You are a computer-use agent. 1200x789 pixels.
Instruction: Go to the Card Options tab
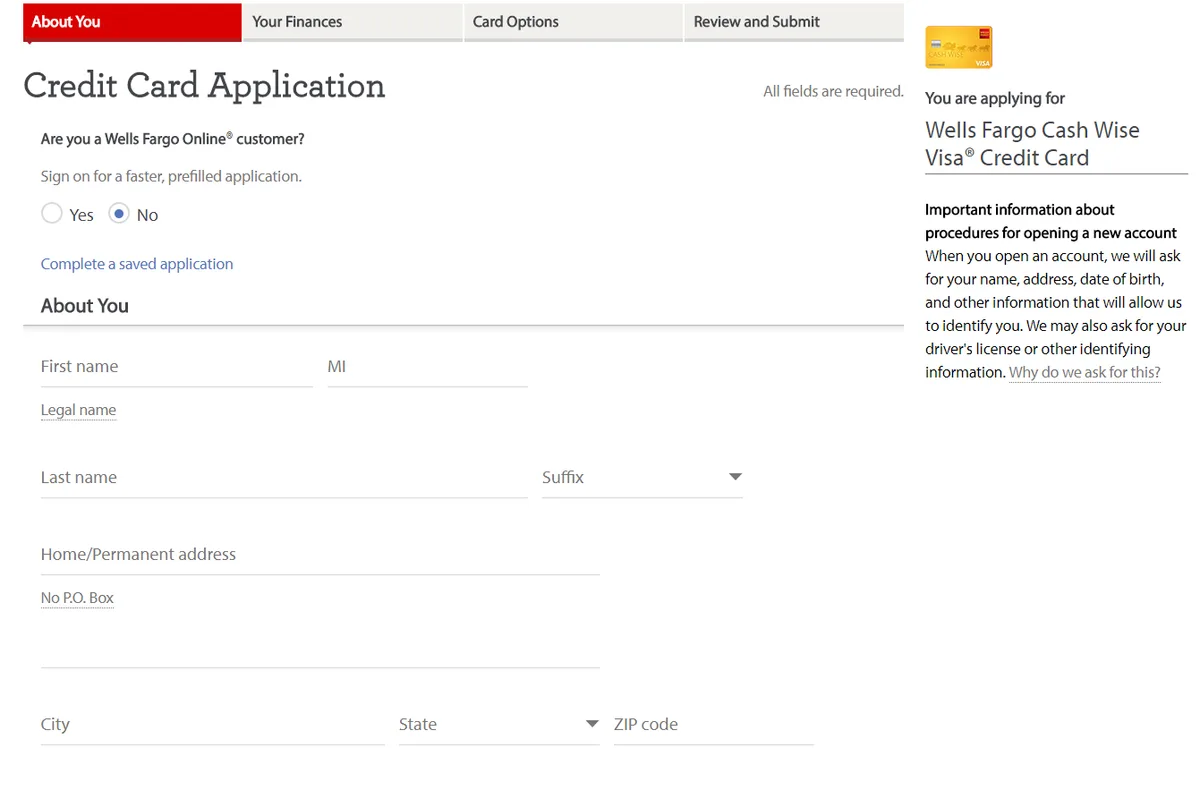click(572, 22)
